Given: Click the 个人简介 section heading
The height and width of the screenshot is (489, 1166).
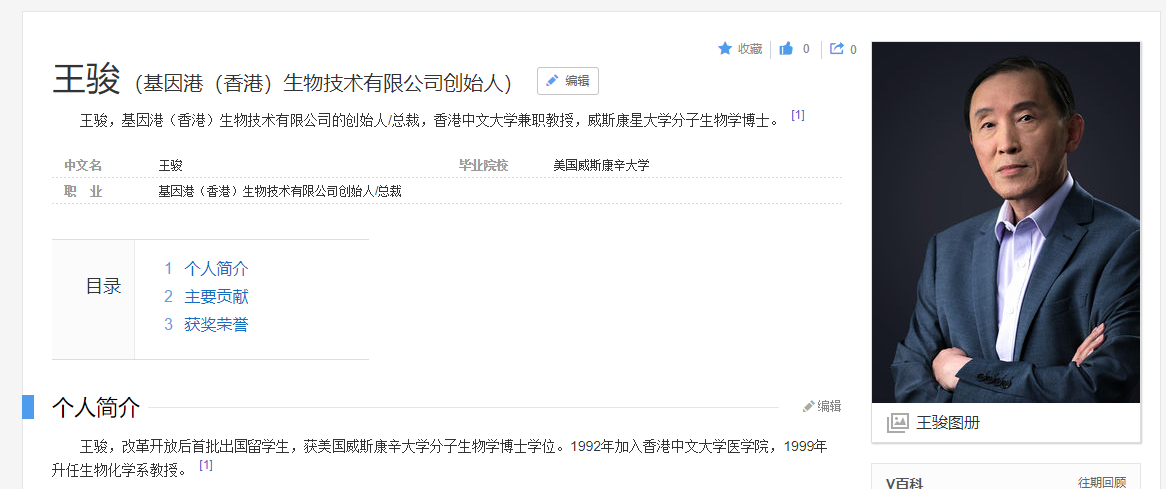Looking at the screenshot, I should pyautogui.click(x=96, y=407).
